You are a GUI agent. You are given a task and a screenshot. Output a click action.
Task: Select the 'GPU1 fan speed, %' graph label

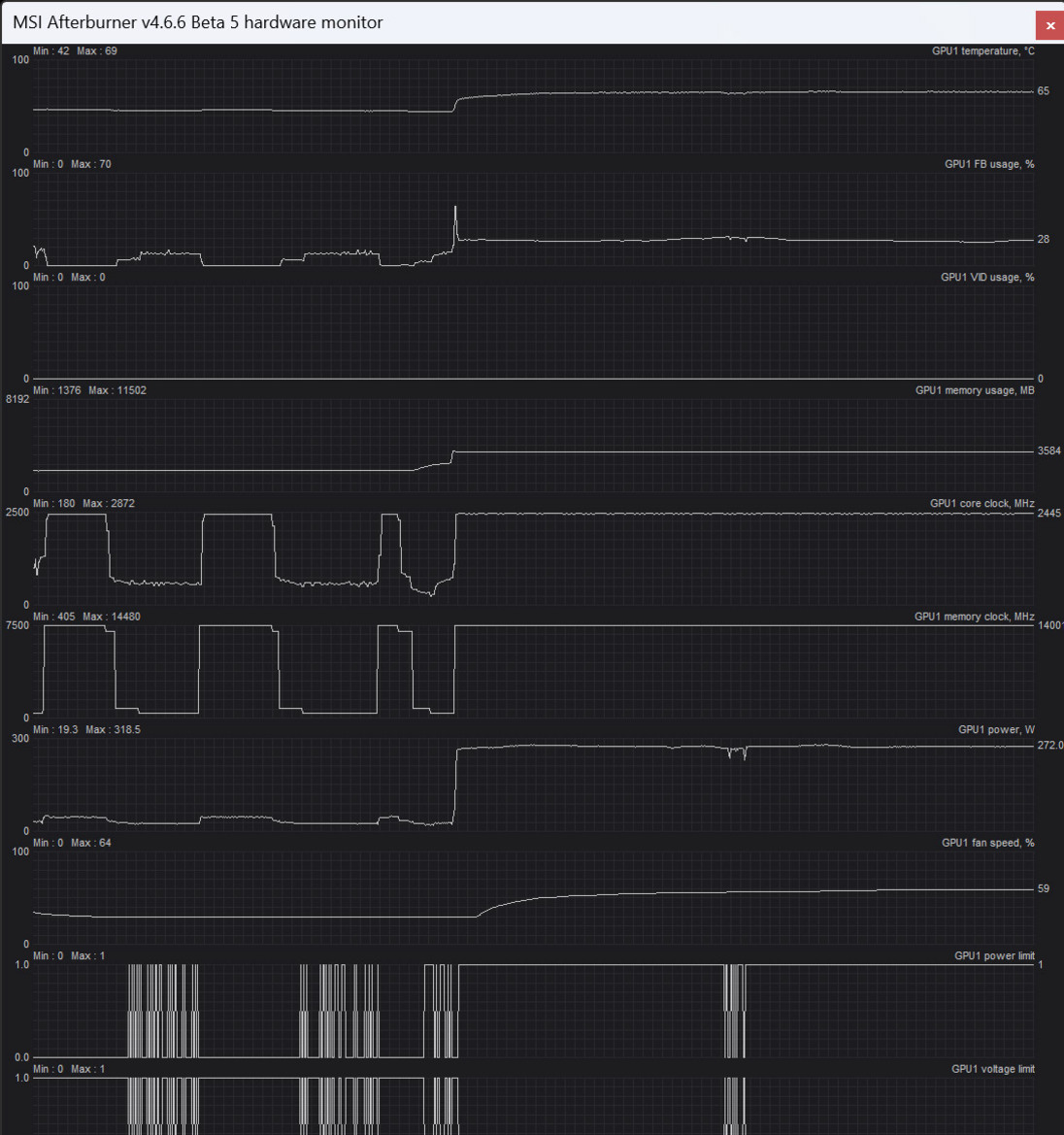coord(987,843)
